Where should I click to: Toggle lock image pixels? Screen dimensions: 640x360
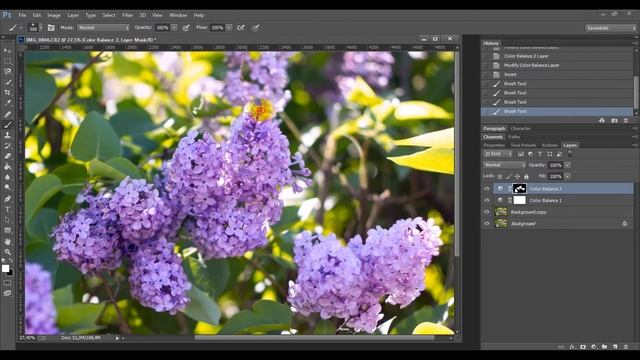click(x=509, y=176)
